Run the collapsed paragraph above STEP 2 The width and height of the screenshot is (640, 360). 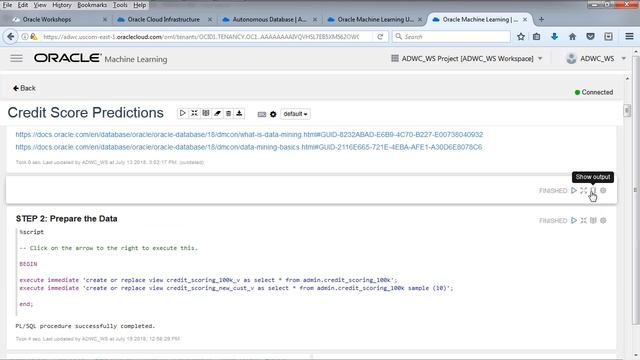point(574,191)
